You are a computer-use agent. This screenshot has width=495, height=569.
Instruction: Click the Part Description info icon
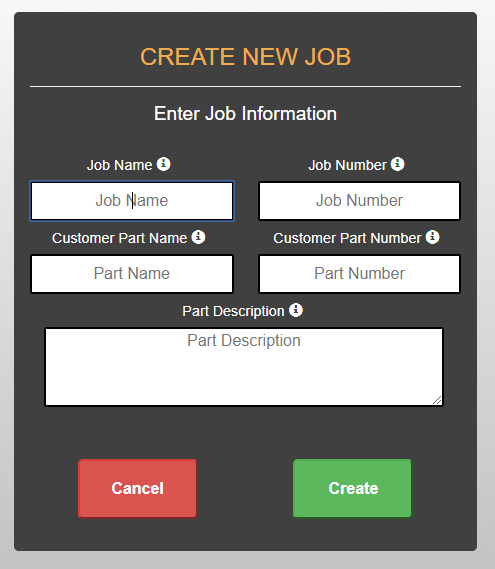click(x=296, y=310)
